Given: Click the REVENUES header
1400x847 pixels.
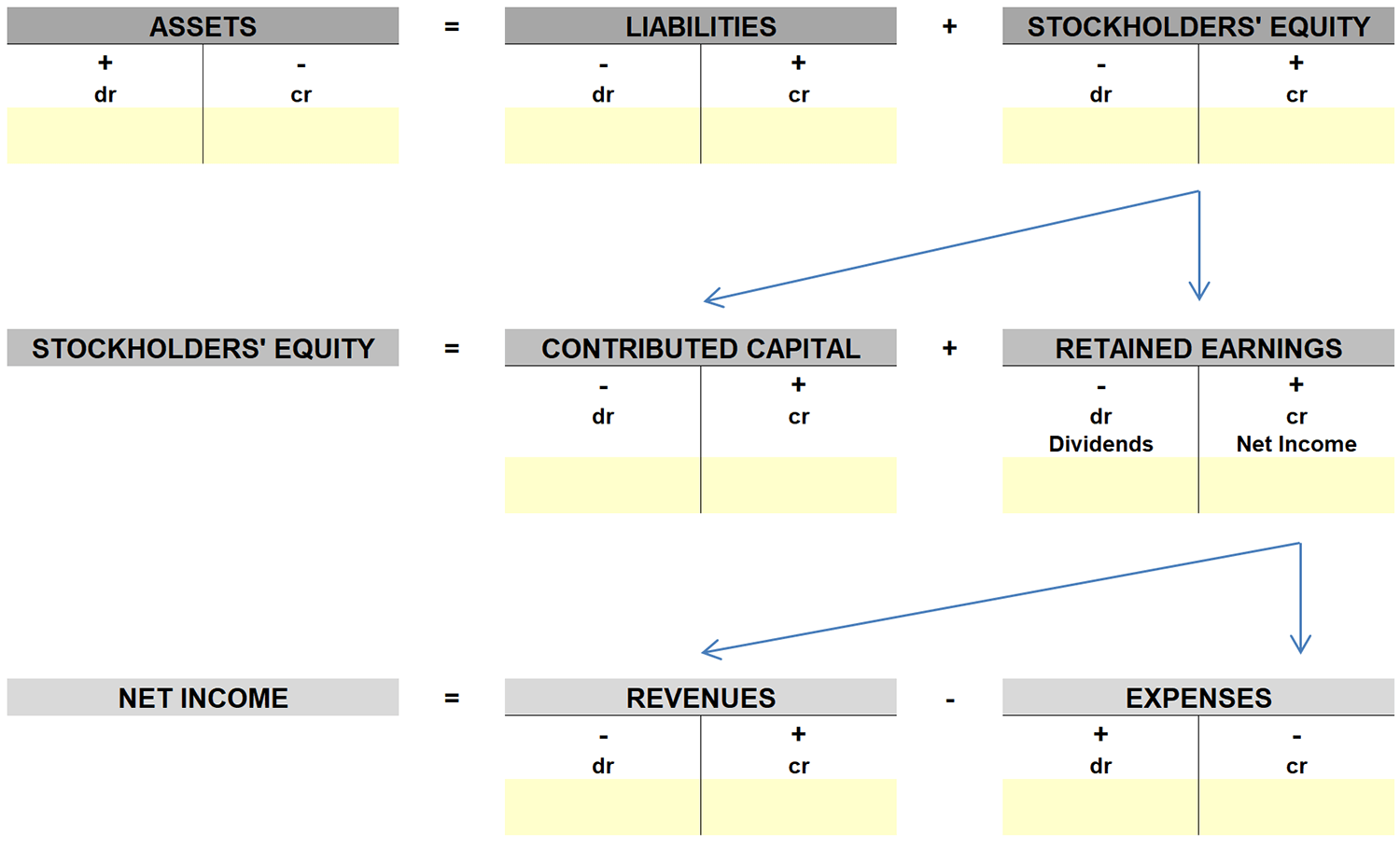Looking at the screenshot, I should tap(700, 698).
